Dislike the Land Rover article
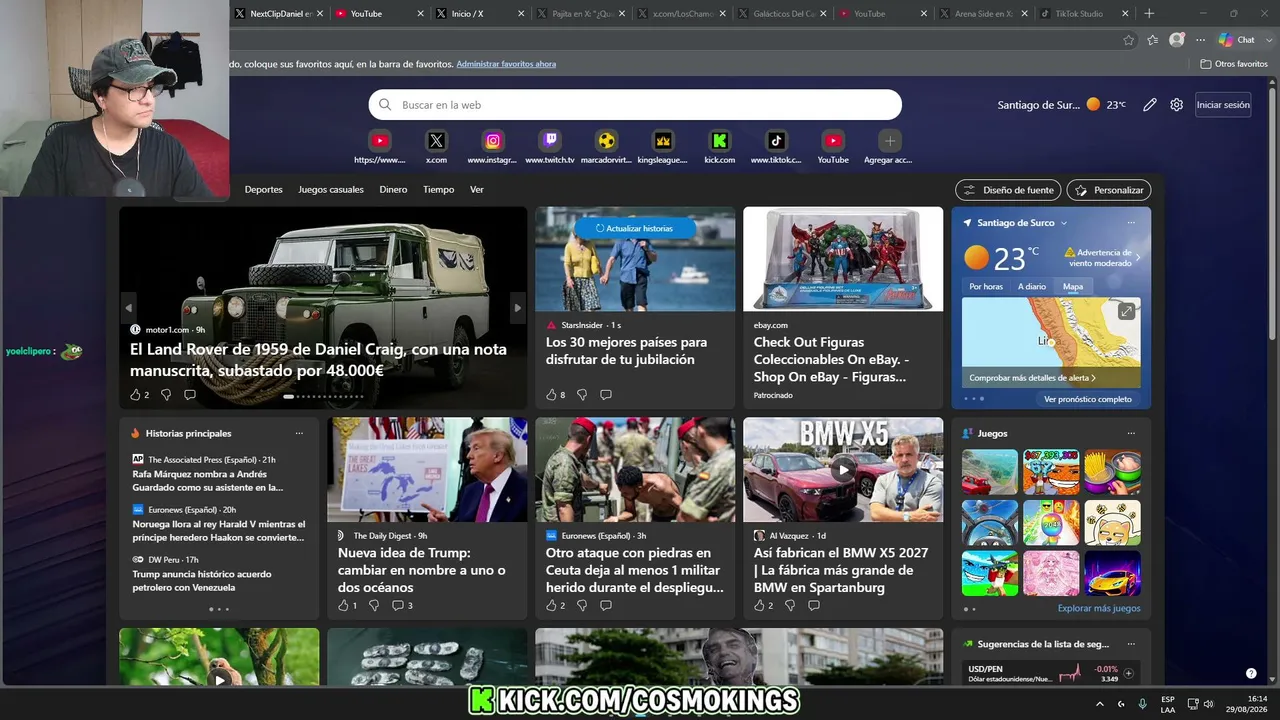Screen dimensions: 1280x720 pyautogui.click(x=166, y=395)
